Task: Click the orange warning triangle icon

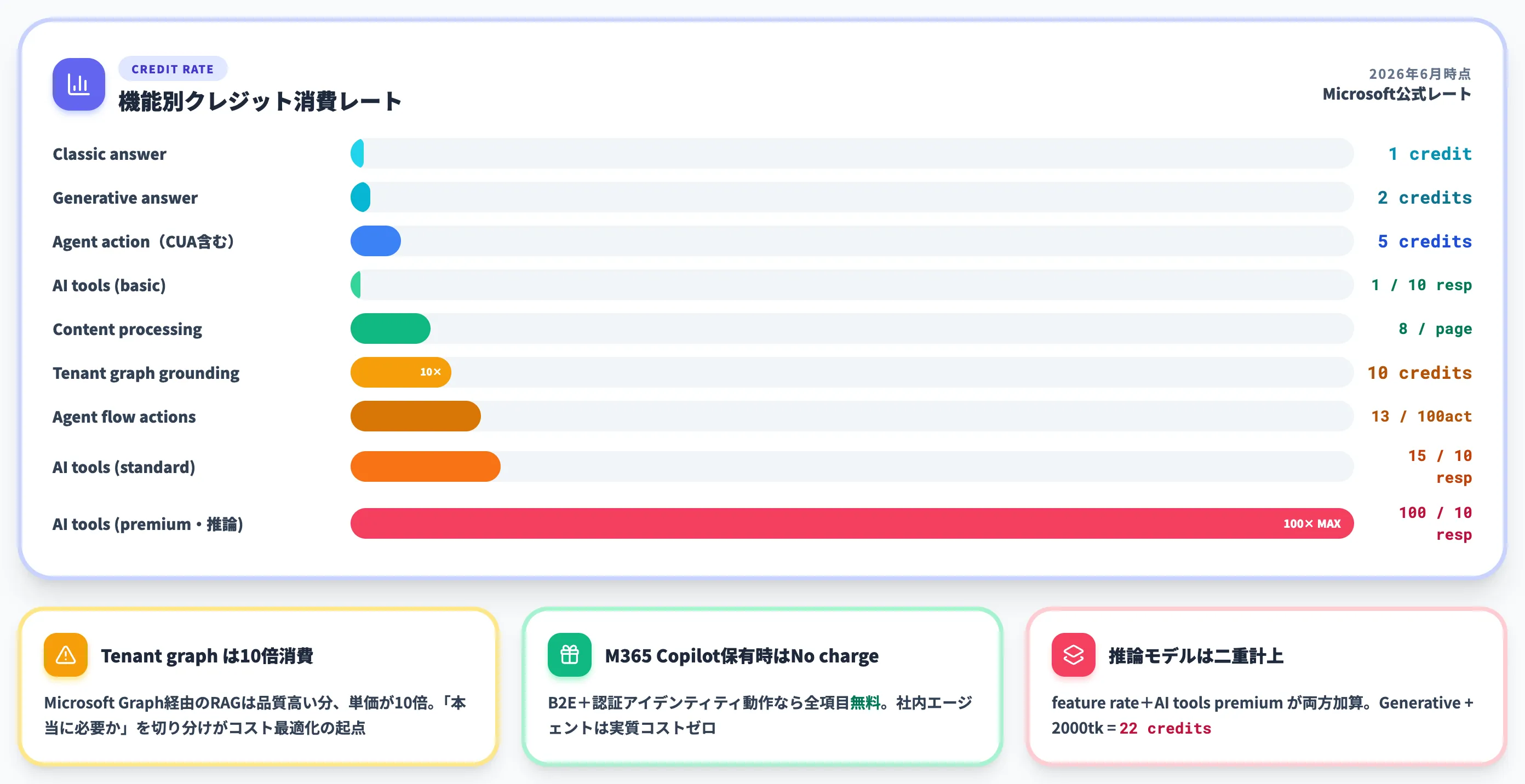Action: 66,655
